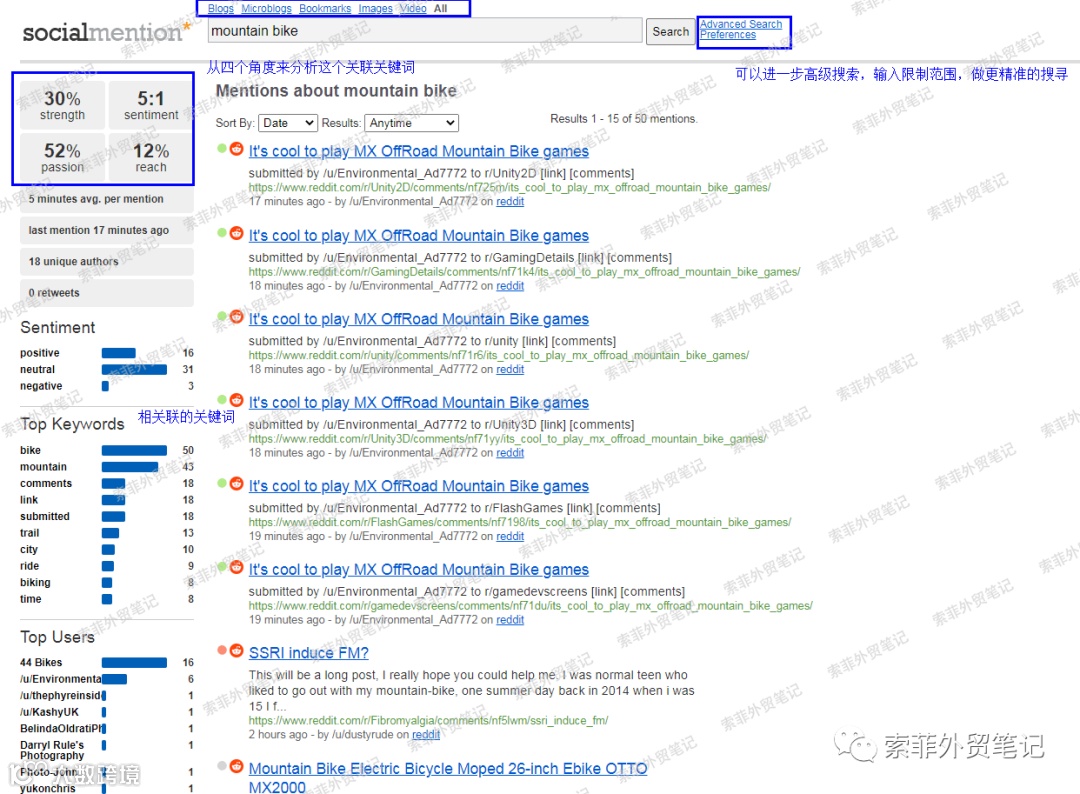Click the 5:1 sentiment tile
This screenshot has height=794, width=1080.
(151, 105)
